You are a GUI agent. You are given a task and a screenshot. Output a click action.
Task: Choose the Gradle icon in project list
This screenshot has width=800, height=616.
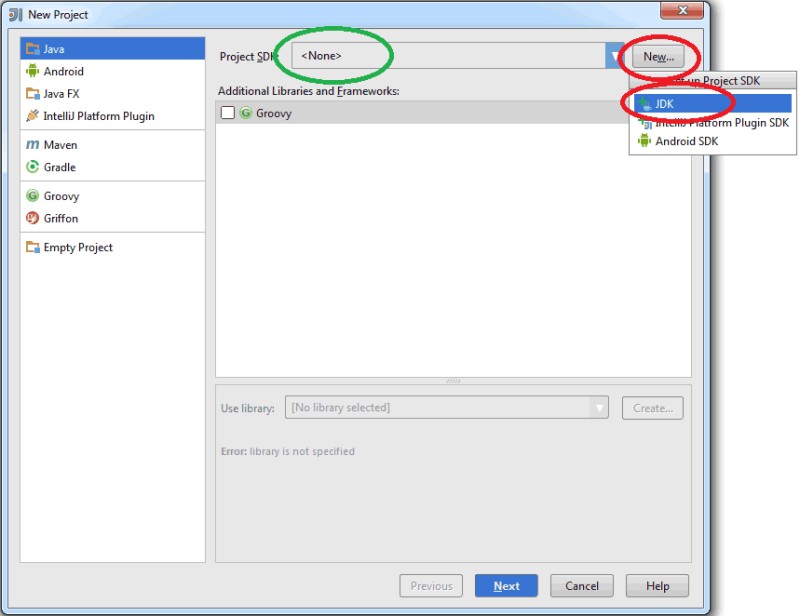(33, 167)
